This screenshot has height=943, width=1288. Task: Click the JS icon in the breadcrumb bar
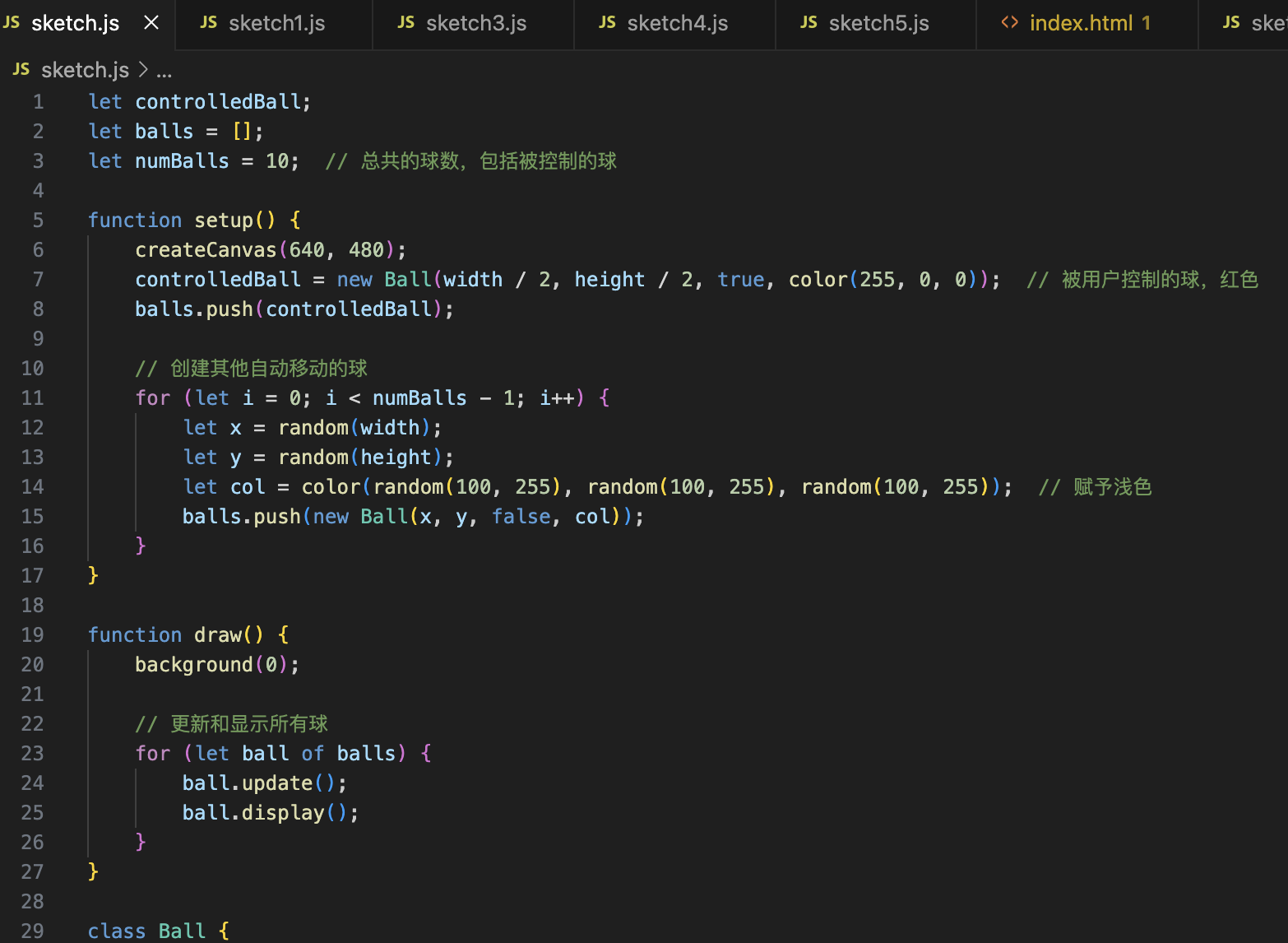tap(21, 69)
